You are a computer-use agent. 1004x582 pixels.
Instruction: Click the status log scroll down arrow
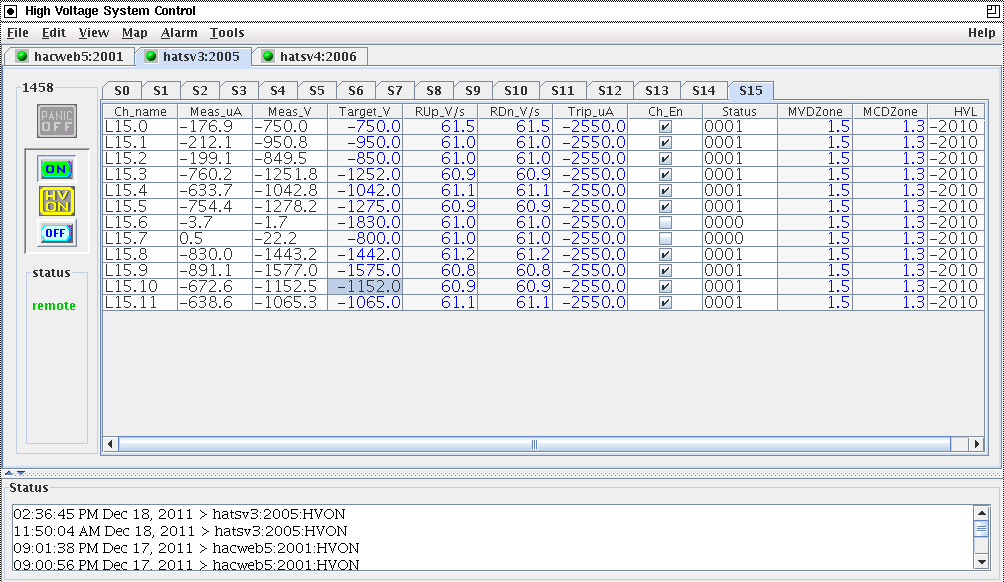981,562
